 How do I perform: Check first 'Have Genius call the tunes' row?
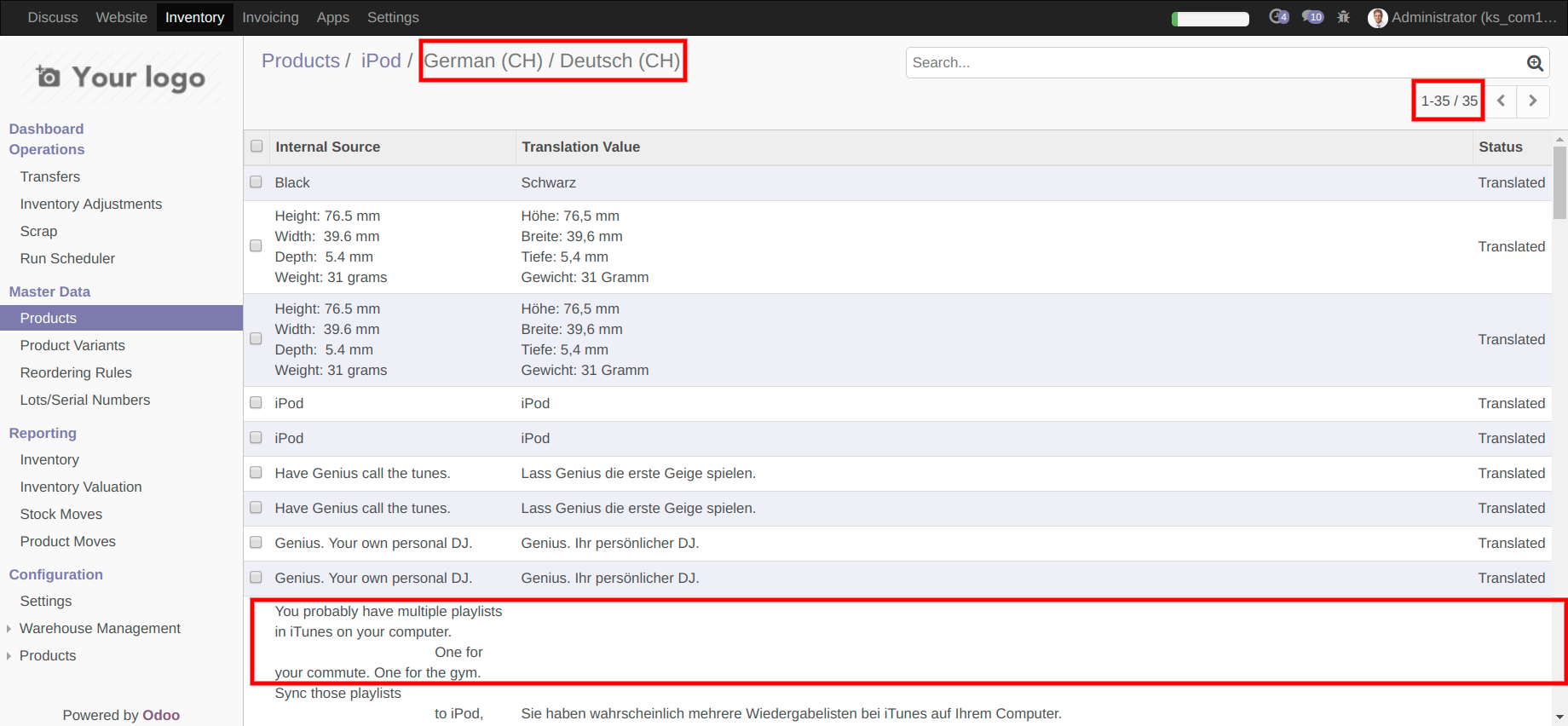[x=256, y=472]
